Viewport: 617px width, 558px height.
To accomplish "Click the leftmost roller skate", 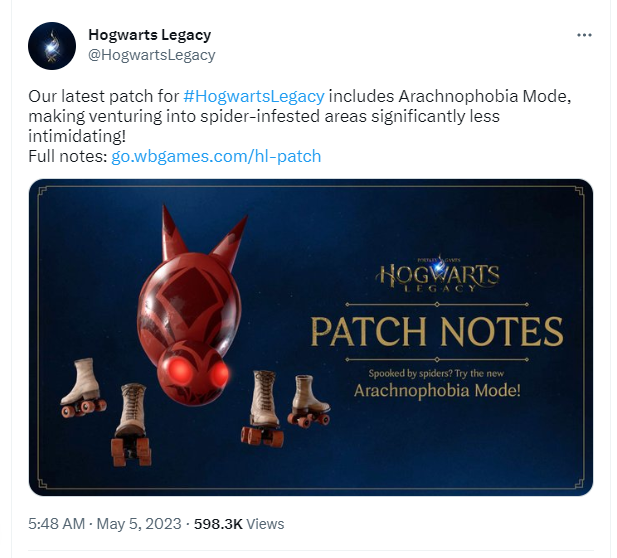I will tap(83, 388).
